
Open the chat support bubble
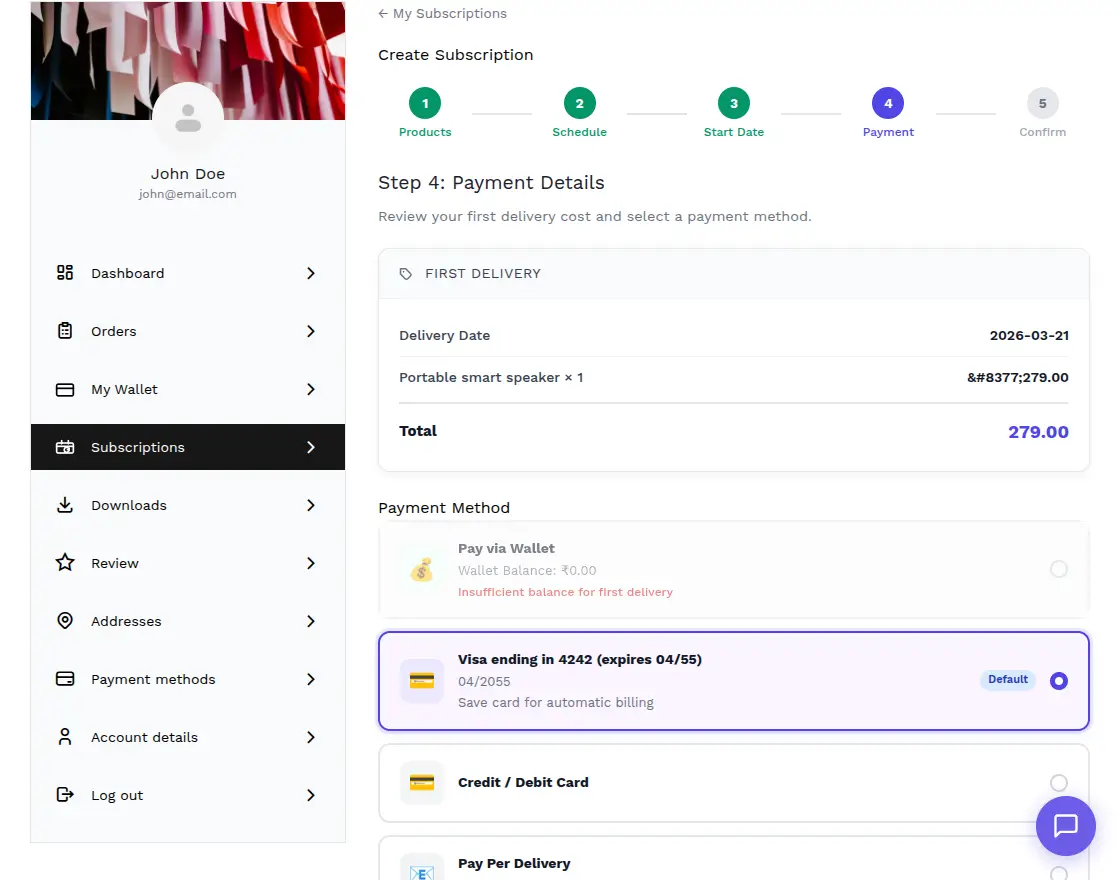tap(1065, 826)
